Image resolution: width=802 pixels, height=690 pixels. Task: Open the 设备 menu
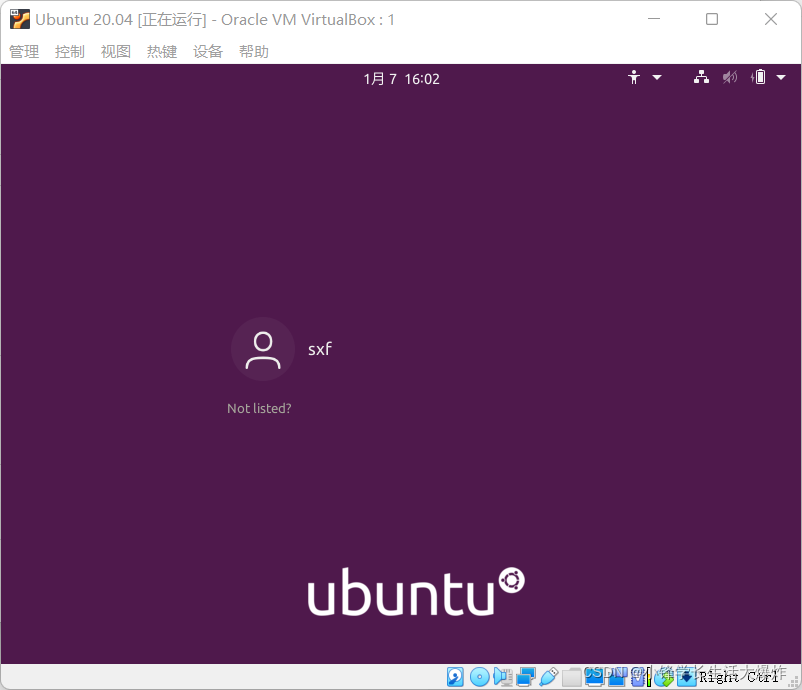pos(208,51)
